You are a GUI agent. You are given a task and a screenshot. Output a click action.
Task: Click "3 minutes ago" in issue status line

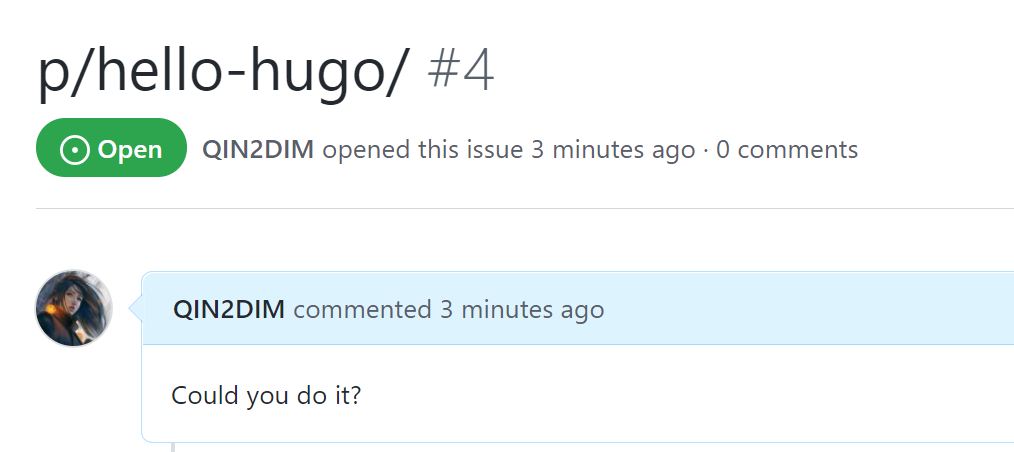pos(612,150)
